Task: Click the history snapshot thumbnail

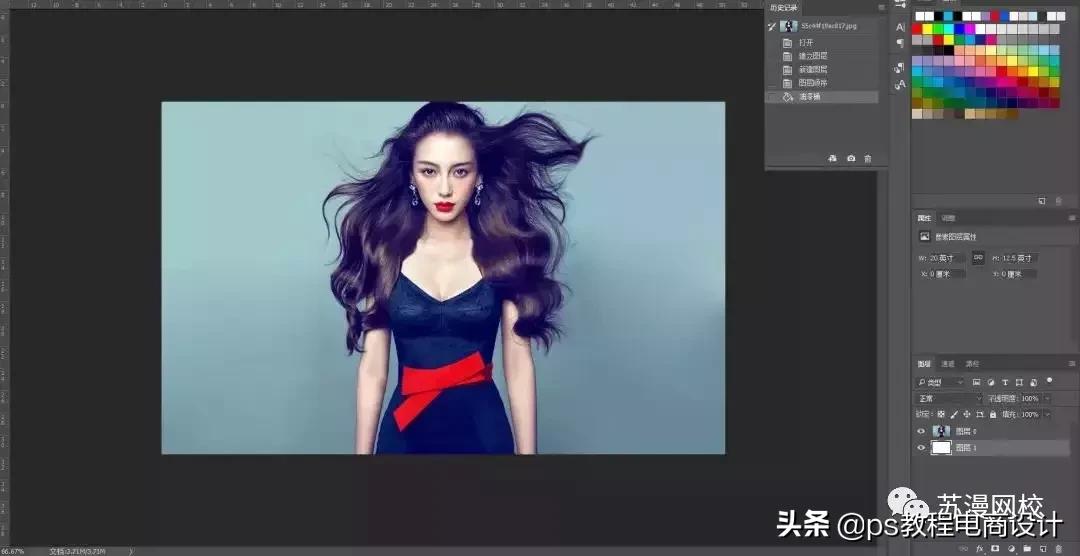Action: pyautogui.click(x=789, y=26)
